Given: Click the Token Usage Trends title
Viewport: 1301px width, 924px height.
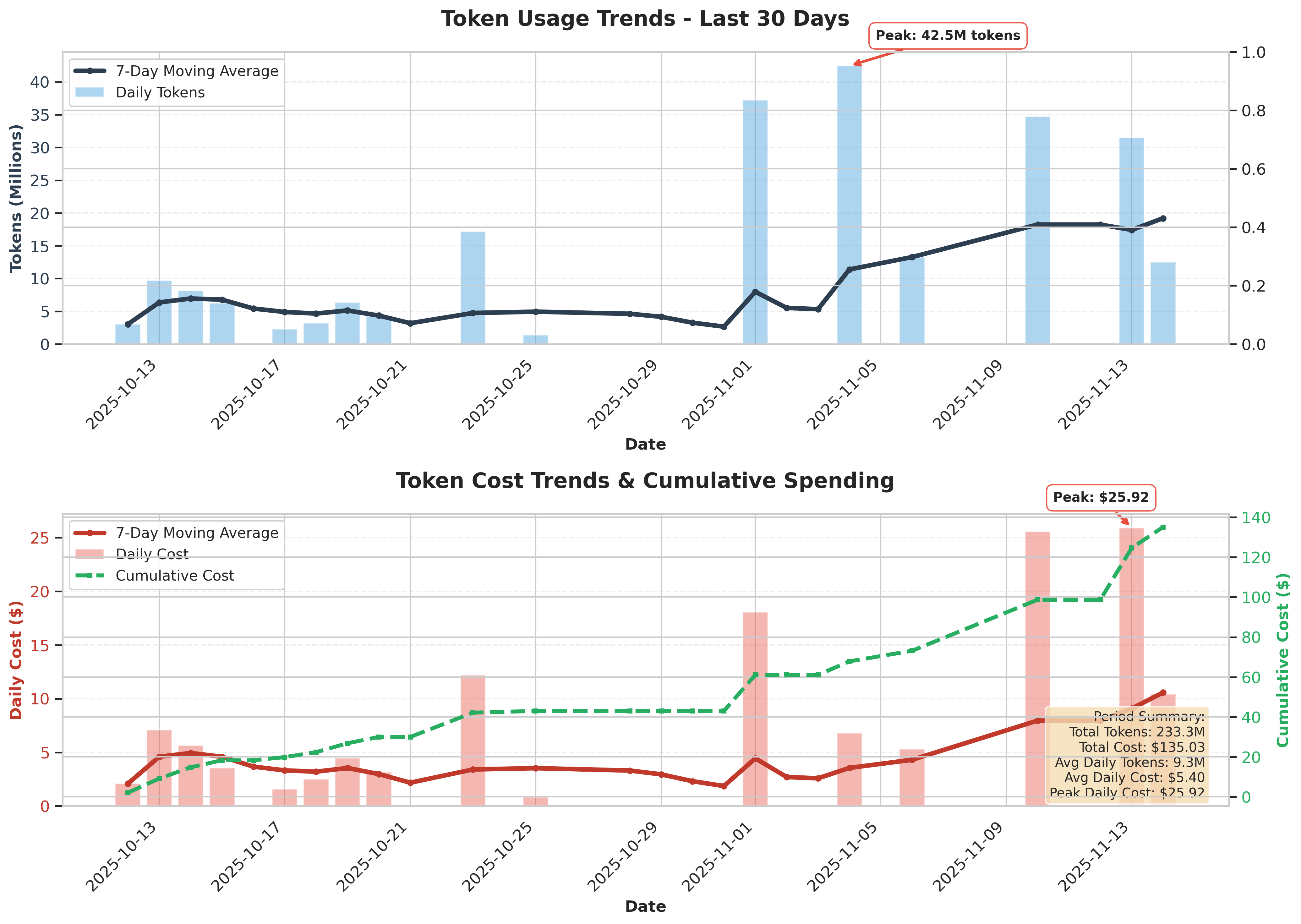Looking at the screenshot, I should tap(644, 19).
